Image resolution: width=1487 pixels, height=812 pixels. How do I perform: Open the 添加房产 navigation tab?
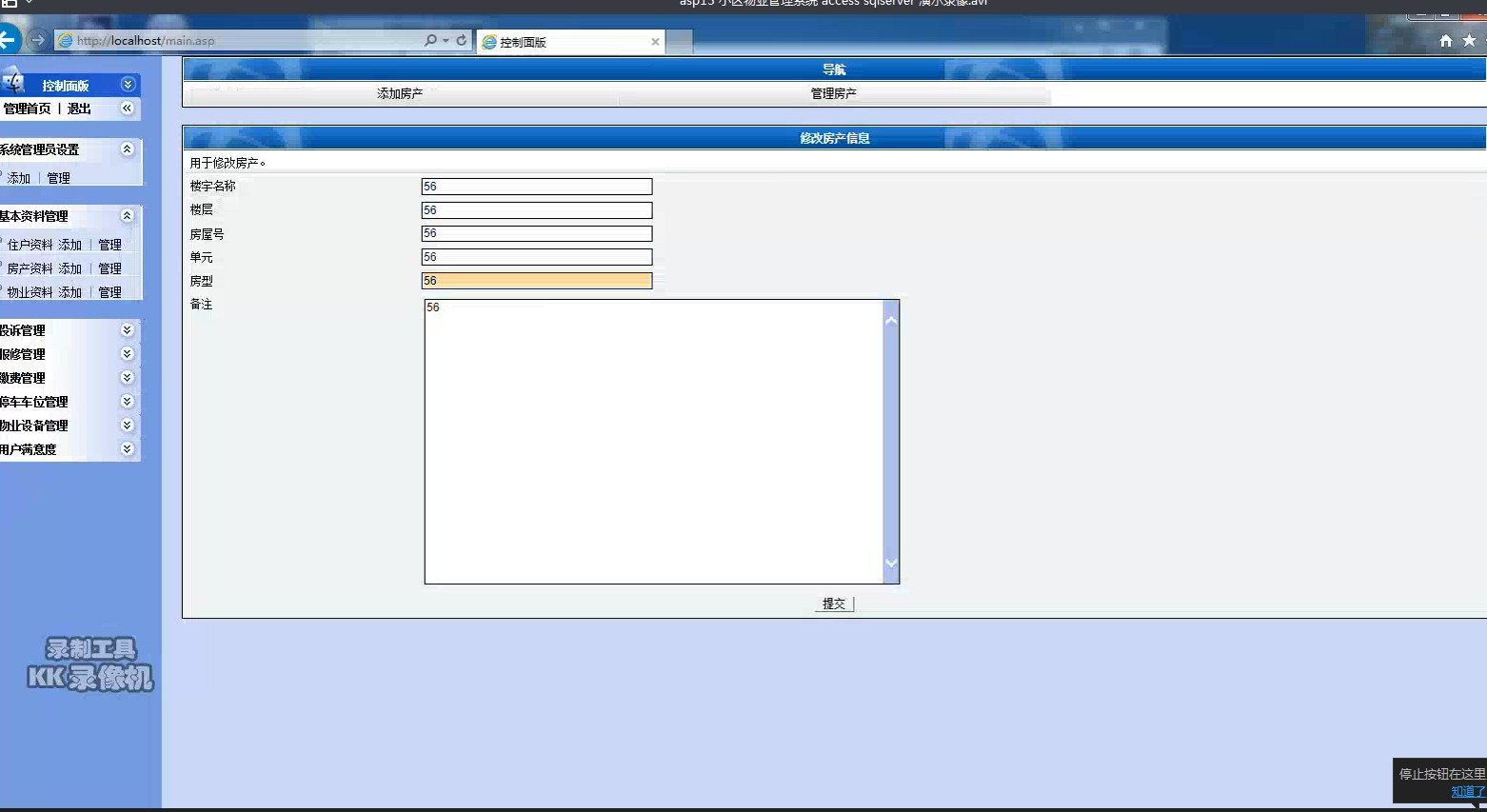click(400, 93)
